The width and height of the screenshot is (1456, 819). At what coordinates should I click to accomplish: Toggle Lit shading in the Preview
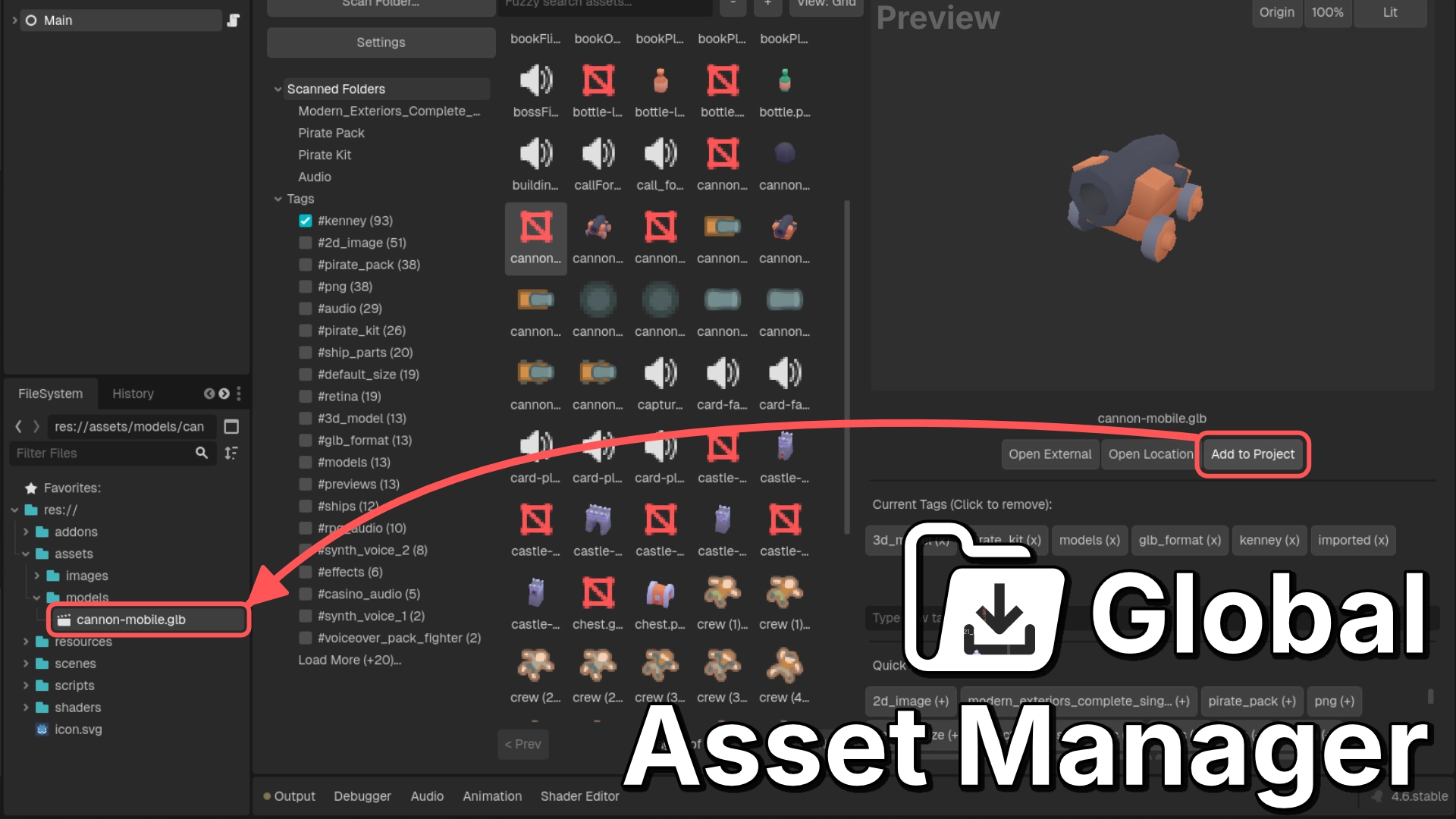(x=1390, y=12)
